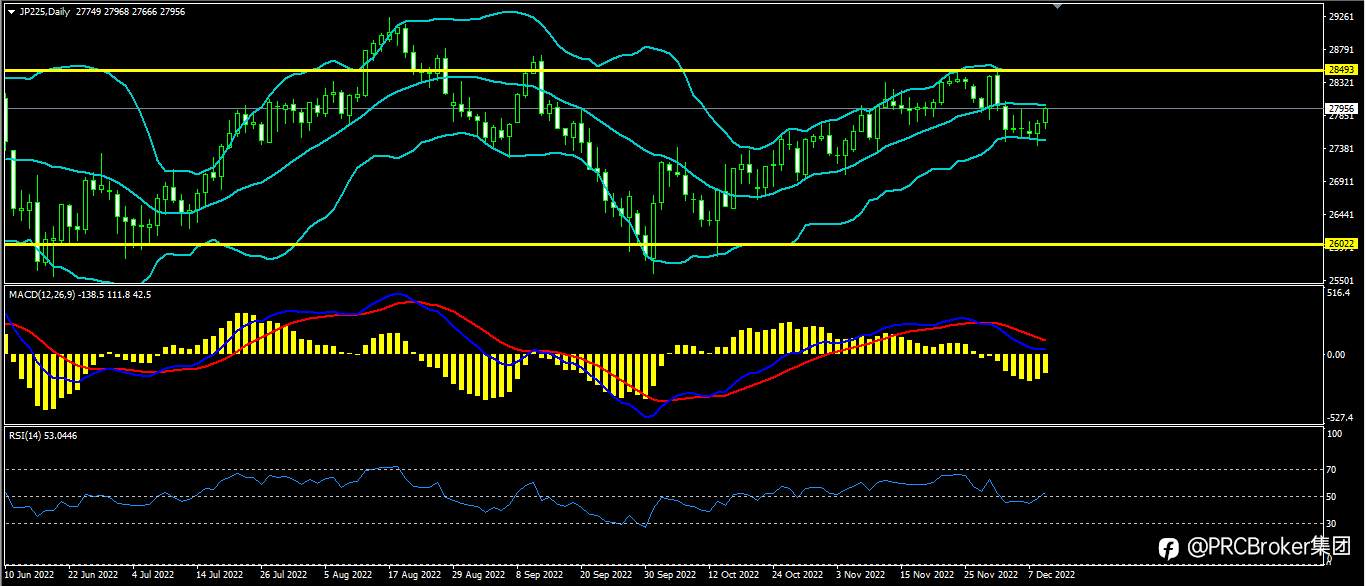
Task: Click the 8 Sep 2022 date label
Action: pyautogui.click(x=540, y=575)
